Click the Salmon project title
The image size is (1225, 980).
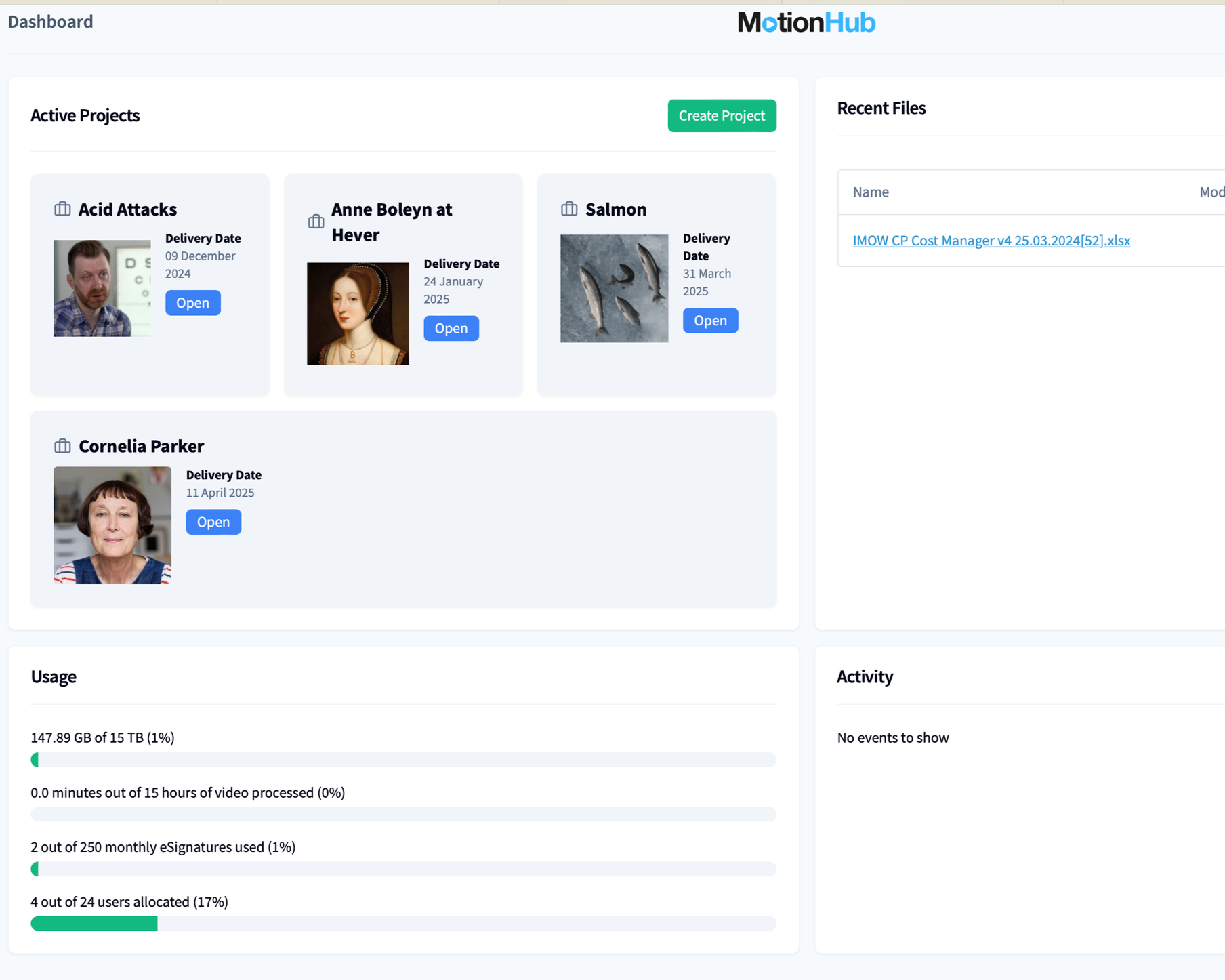pyautogui.click(x=616, y=209)
